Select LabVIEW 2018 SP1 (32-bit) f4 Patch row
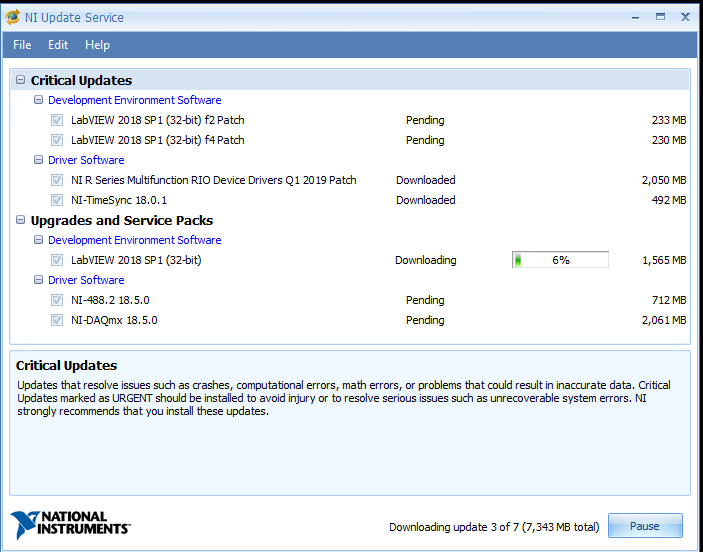The height and width of the screenshot is (552, 703). tap(350, 140)
